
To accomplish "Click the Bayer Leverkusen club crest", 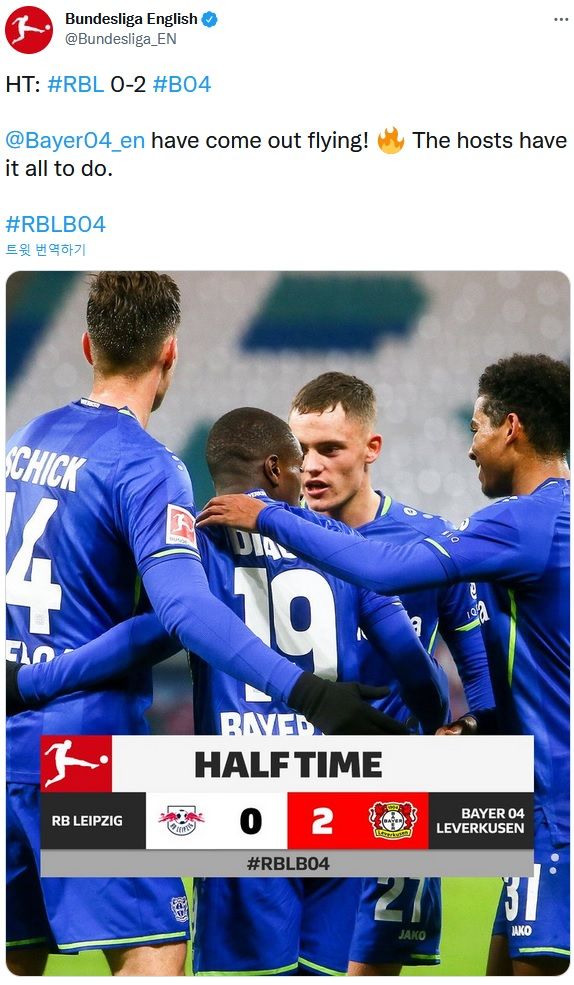I will point(393,820).
